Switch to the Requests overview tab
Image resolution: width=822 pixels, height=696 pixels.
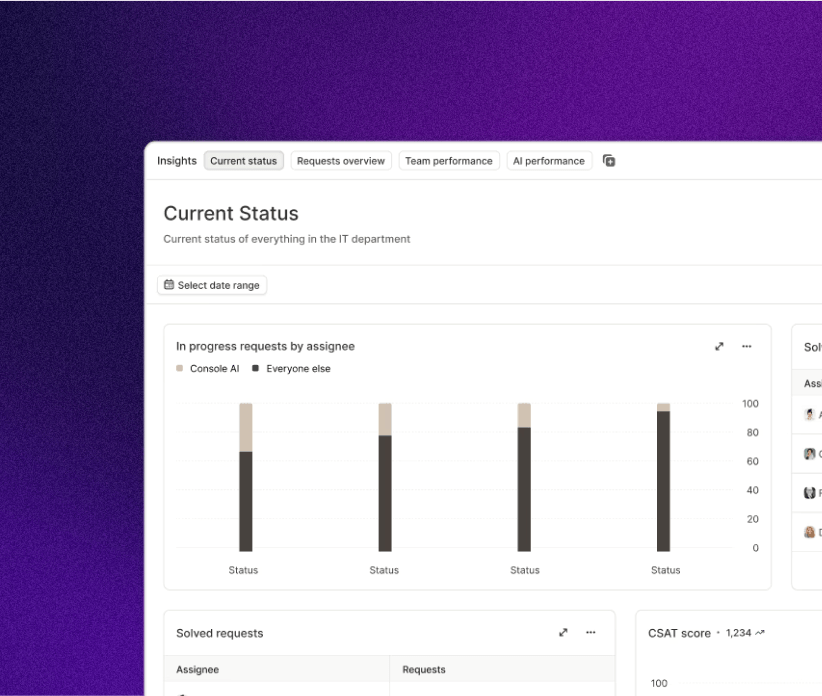coord(341,161)
